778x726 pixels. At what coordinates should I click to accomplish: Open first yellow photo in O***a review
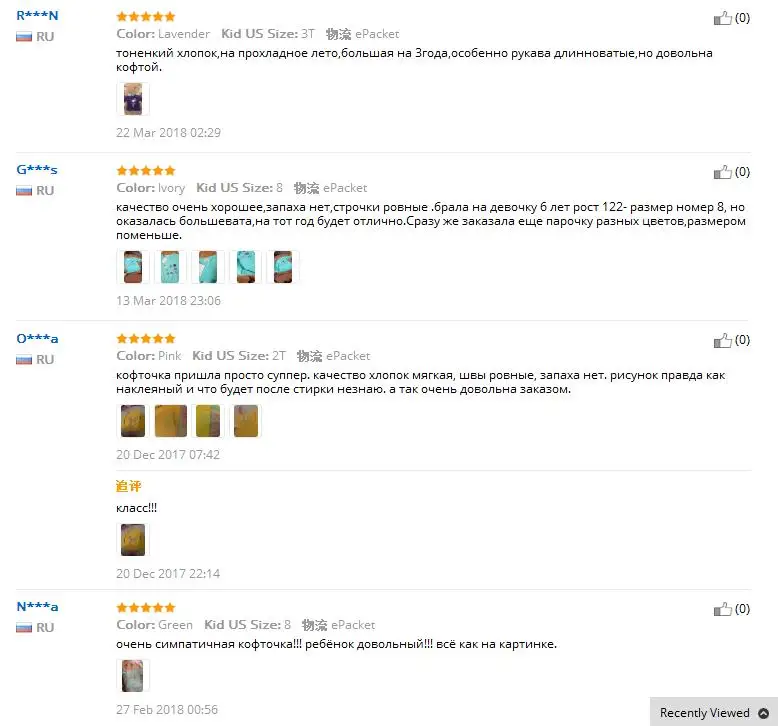pos(133,421)
